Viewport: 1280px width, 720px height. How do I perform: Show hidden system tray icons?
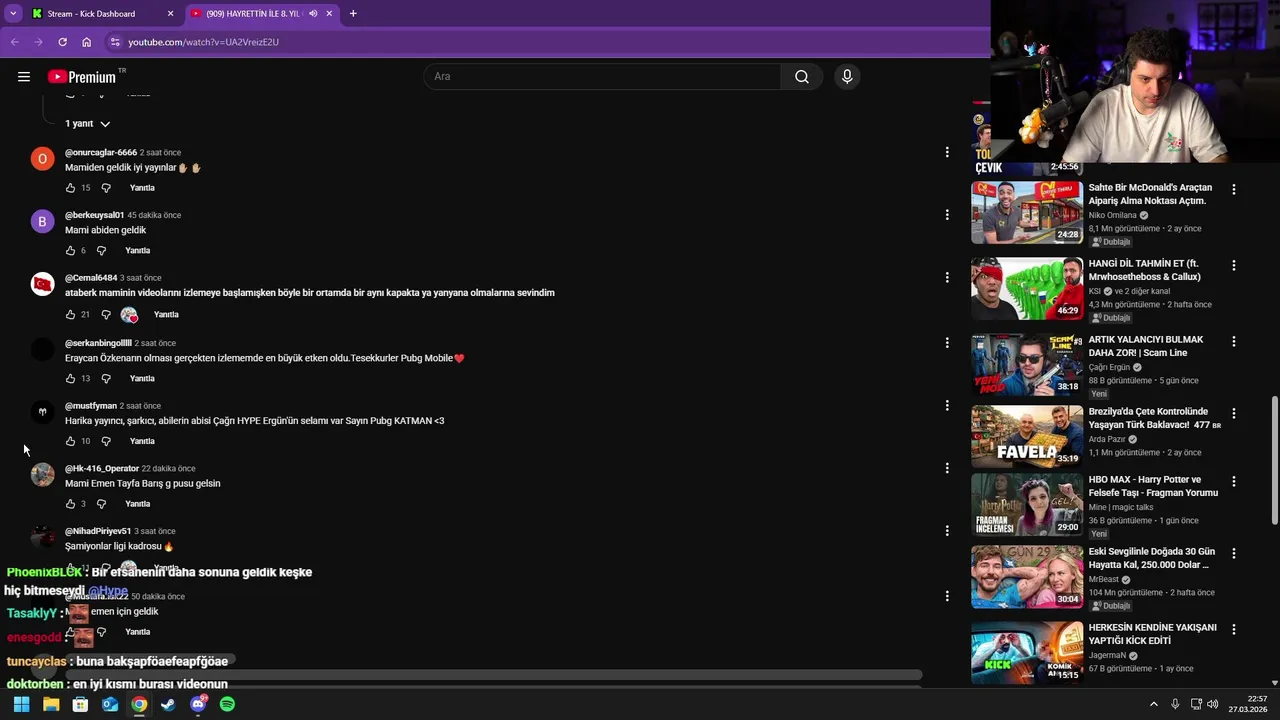click(1153, 704)
